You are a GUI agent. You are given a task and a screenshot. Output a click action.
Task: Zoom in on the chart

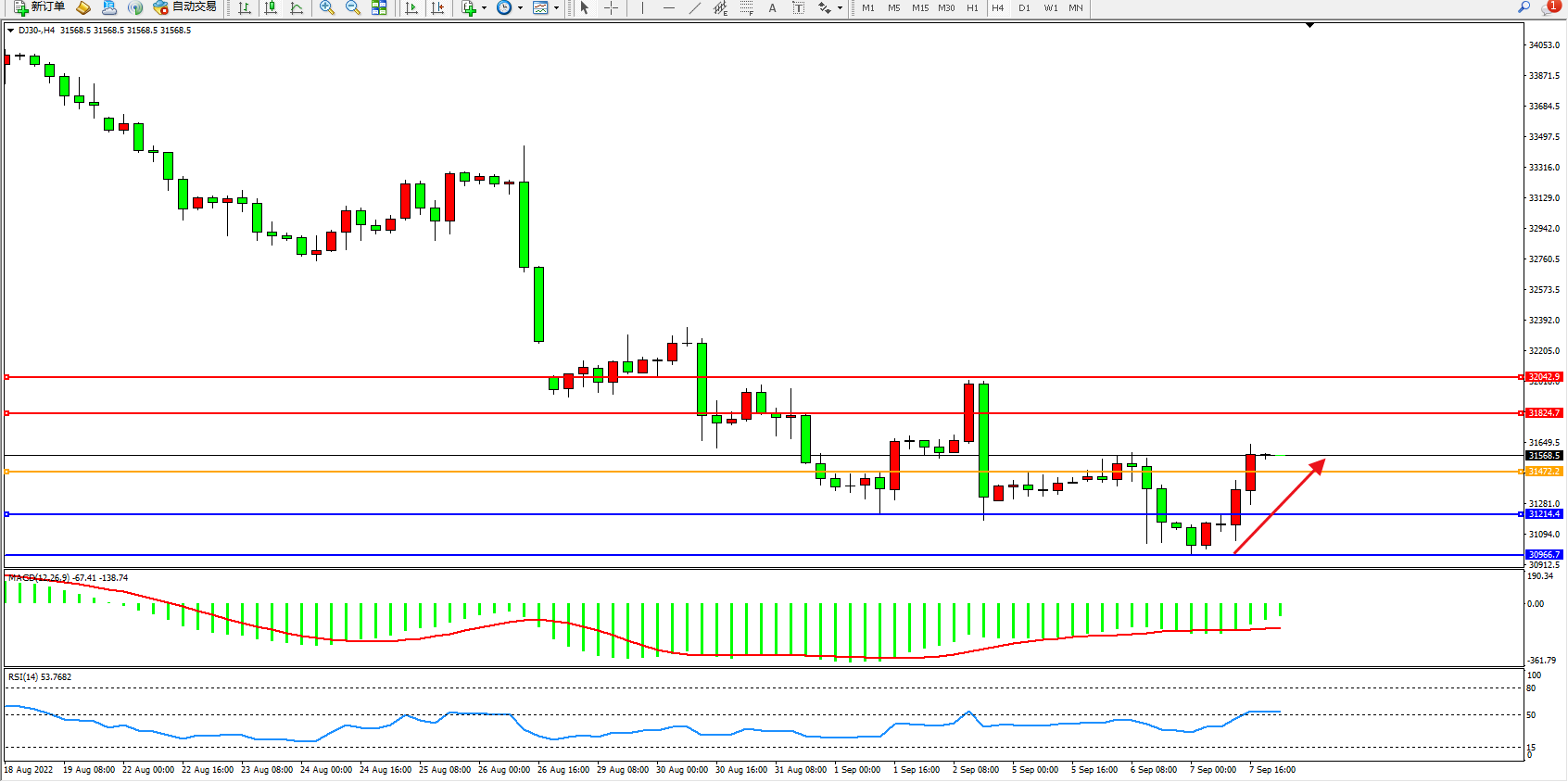(x=326, y=7)
